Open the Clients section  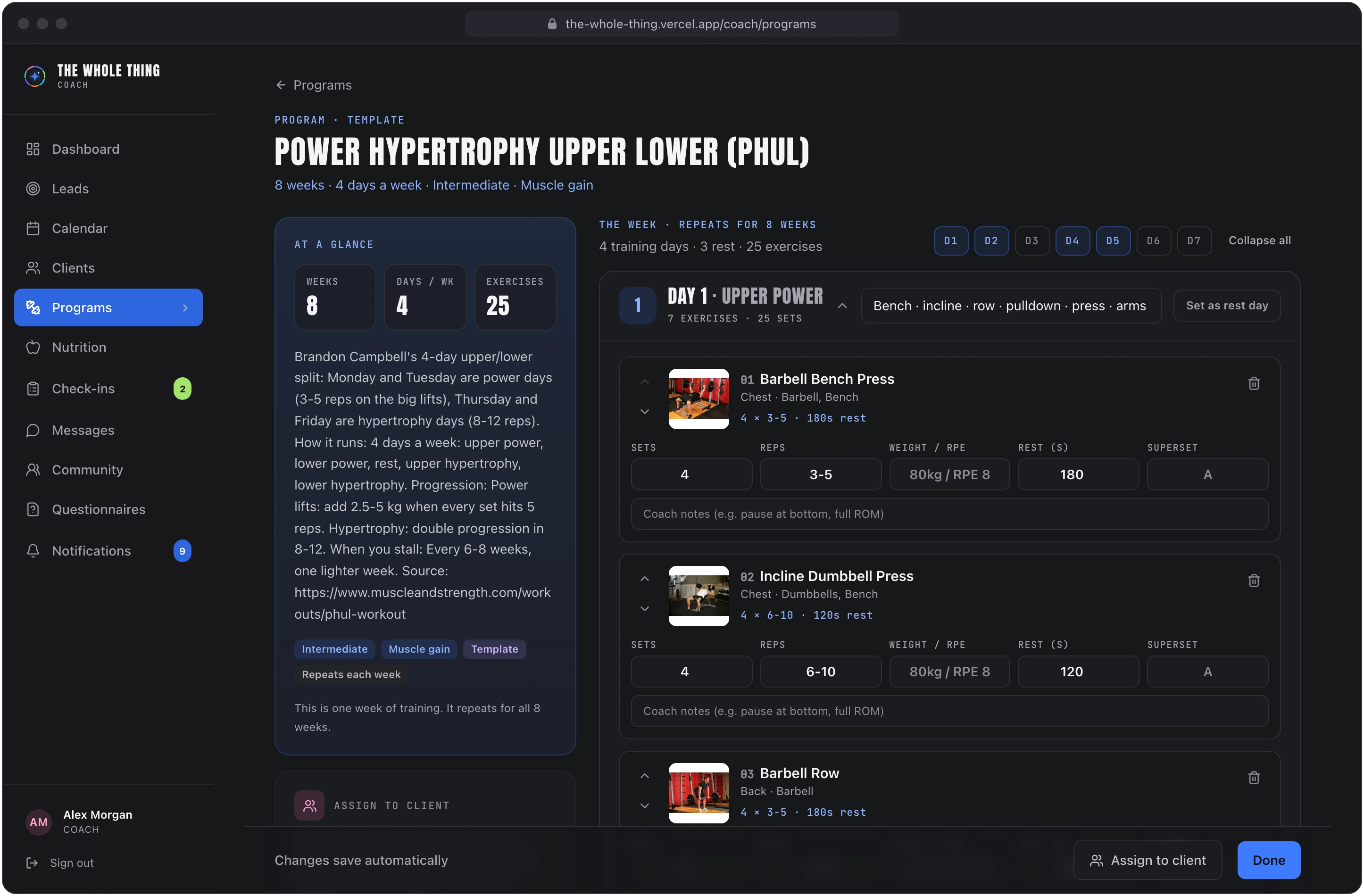click(108, 267)
